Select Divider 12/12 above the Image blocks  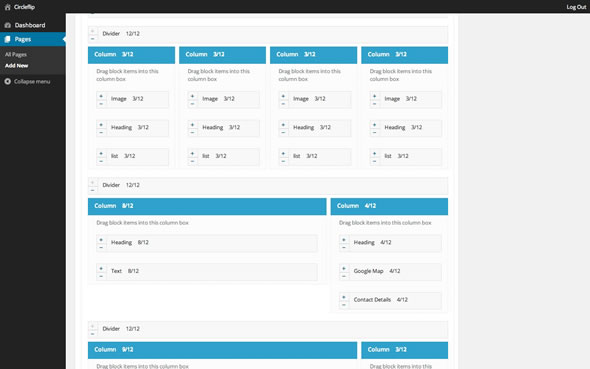click(268, 34)
